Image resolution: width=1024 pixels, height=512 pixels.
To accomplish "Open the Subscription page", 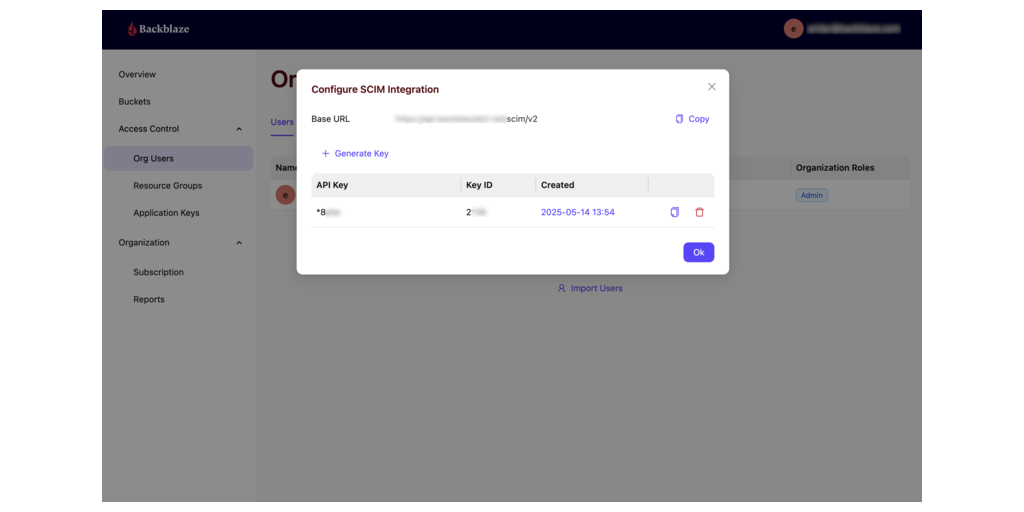I will click(x=158, y=272).
